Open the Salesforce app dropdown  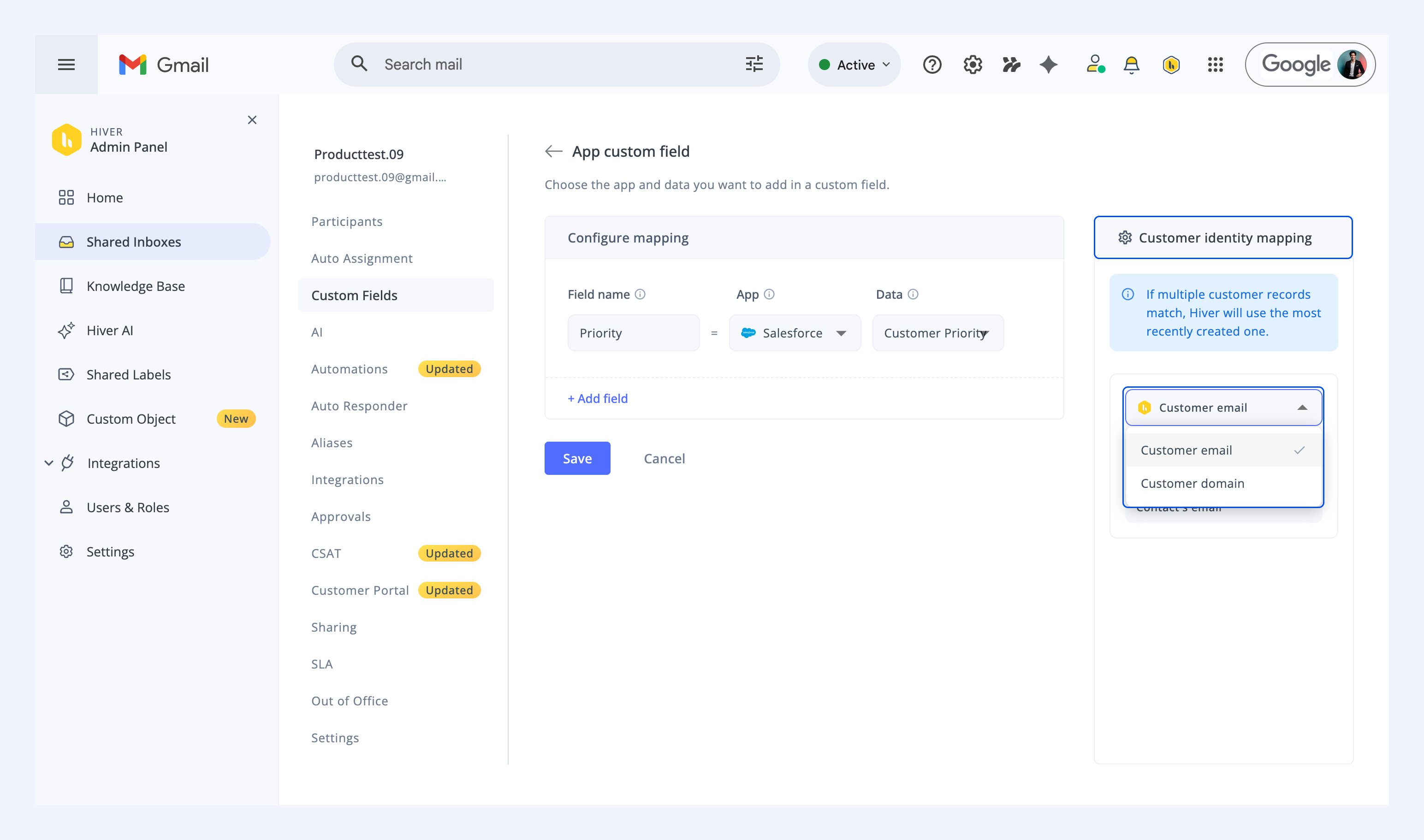pyautogui.click(x=795, y=333)
